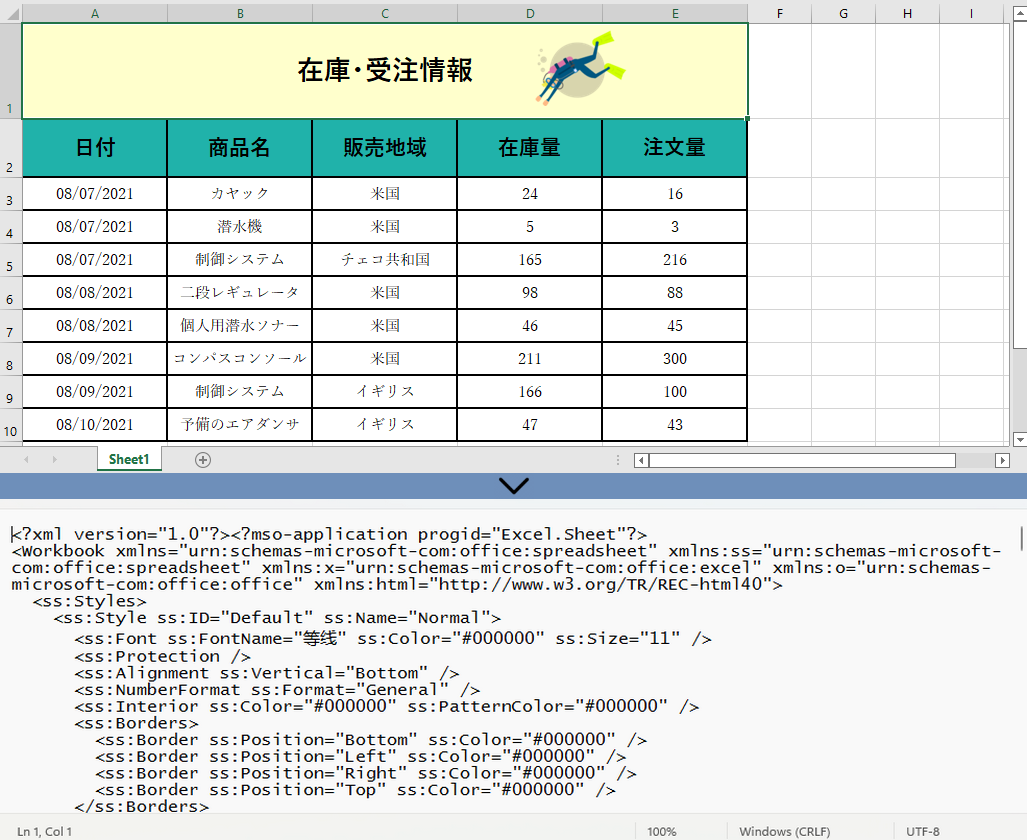Click the down arrow of the vertical scrollbar
The height and width of the screenshot is (840, 1027).
(x=1019, y=440)
